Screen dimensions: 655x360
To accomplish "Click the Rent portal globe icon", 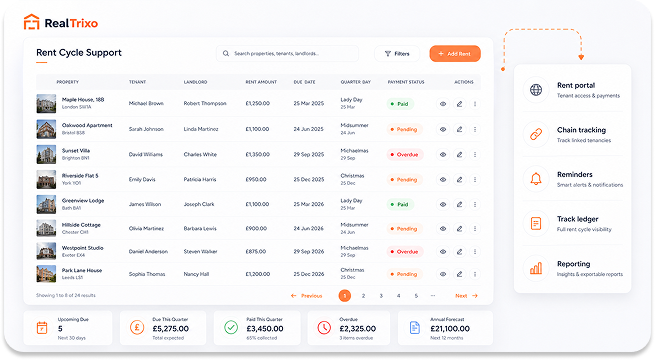I will pyautogui.click(x=536, y=90).
